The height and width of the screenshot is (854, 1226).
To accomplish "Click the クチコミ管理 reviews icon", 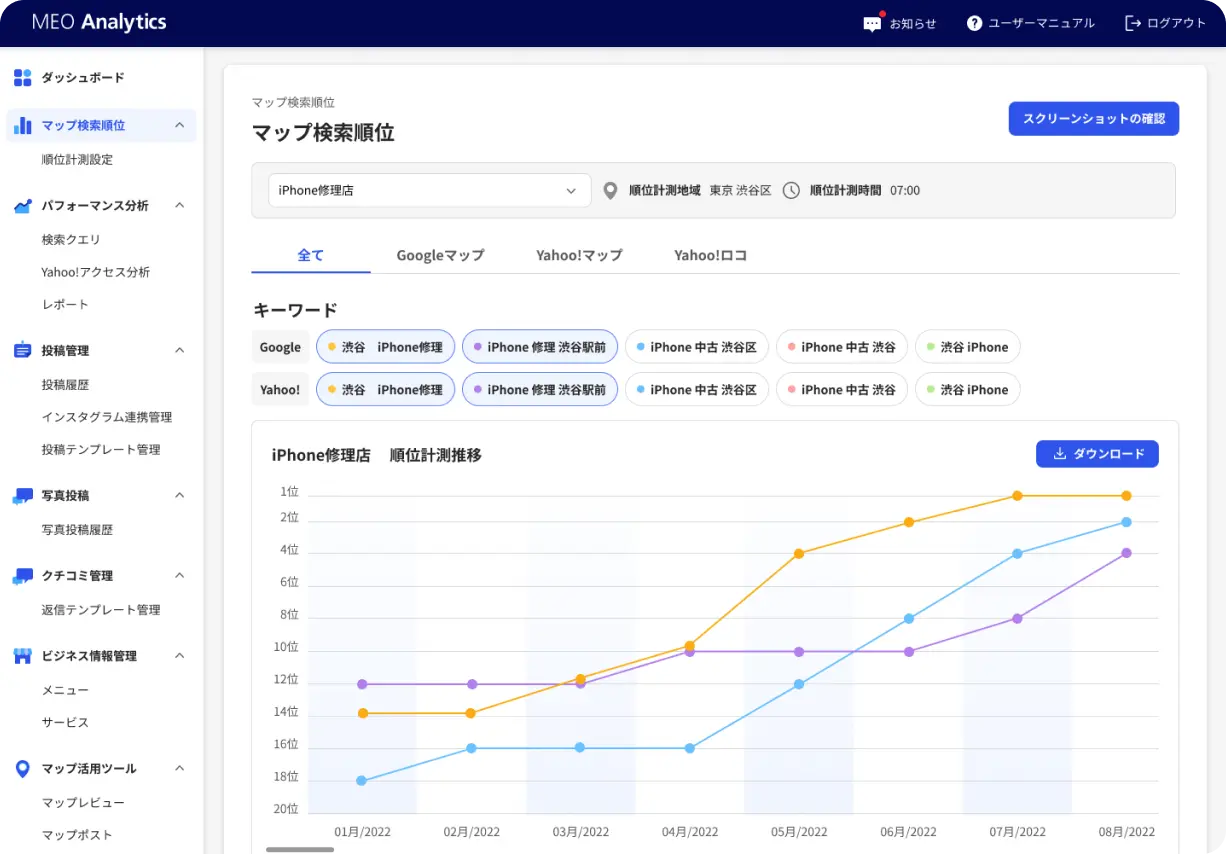I will pyautogui.click(x=21, y=575).
